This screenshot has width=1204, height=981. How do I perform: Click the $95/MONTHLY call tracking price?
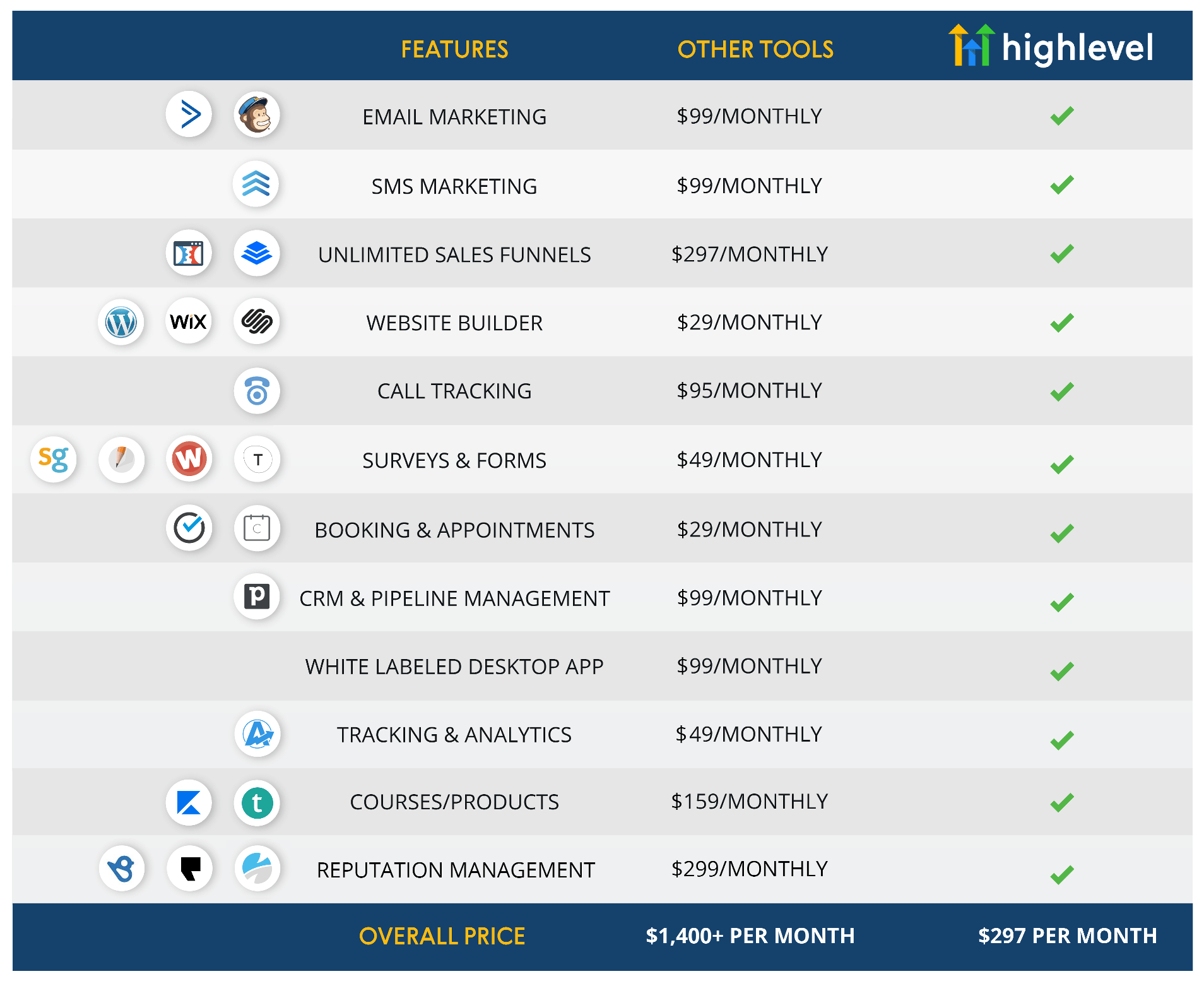coord(750,390)
